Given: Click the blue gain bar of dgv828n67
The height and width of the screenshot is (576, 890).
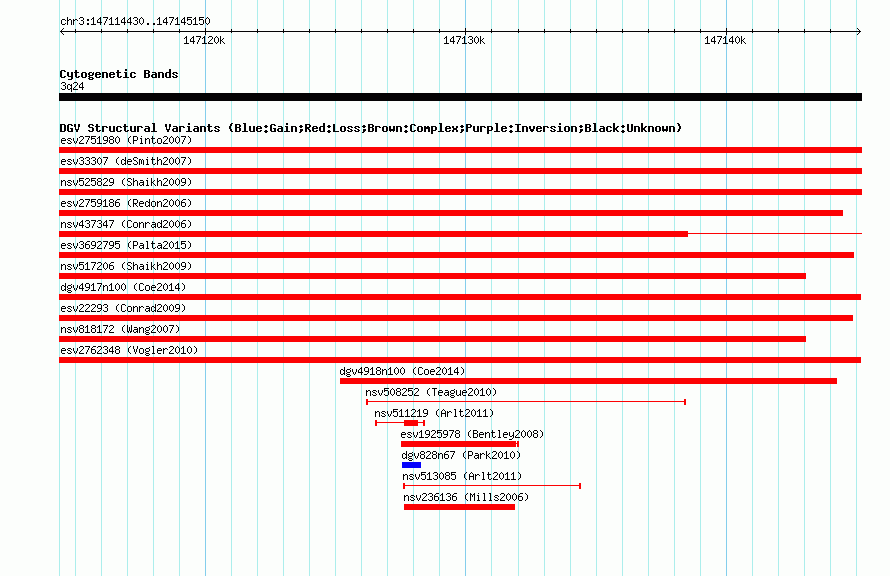Looking at the screenshot, I should tap(412, 465).
